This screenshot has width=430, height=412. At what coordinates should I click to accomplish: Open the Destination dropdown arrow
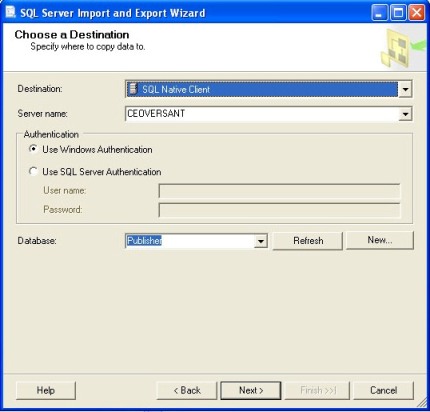(405, 89)
